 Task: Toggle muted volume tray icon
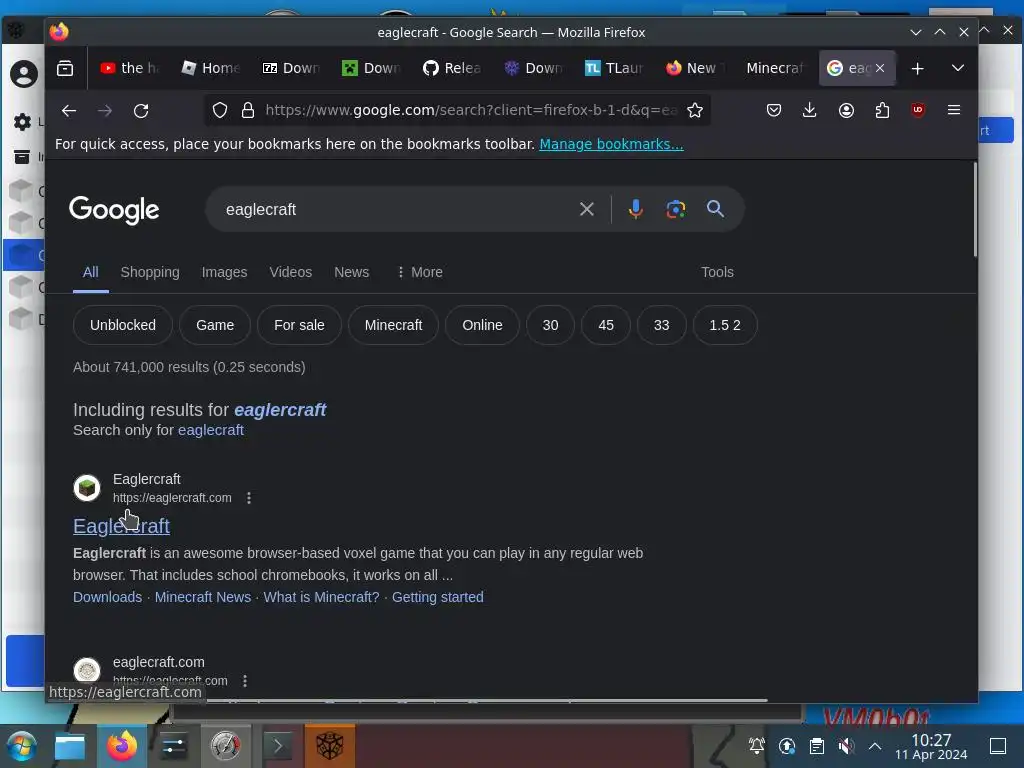846,746
